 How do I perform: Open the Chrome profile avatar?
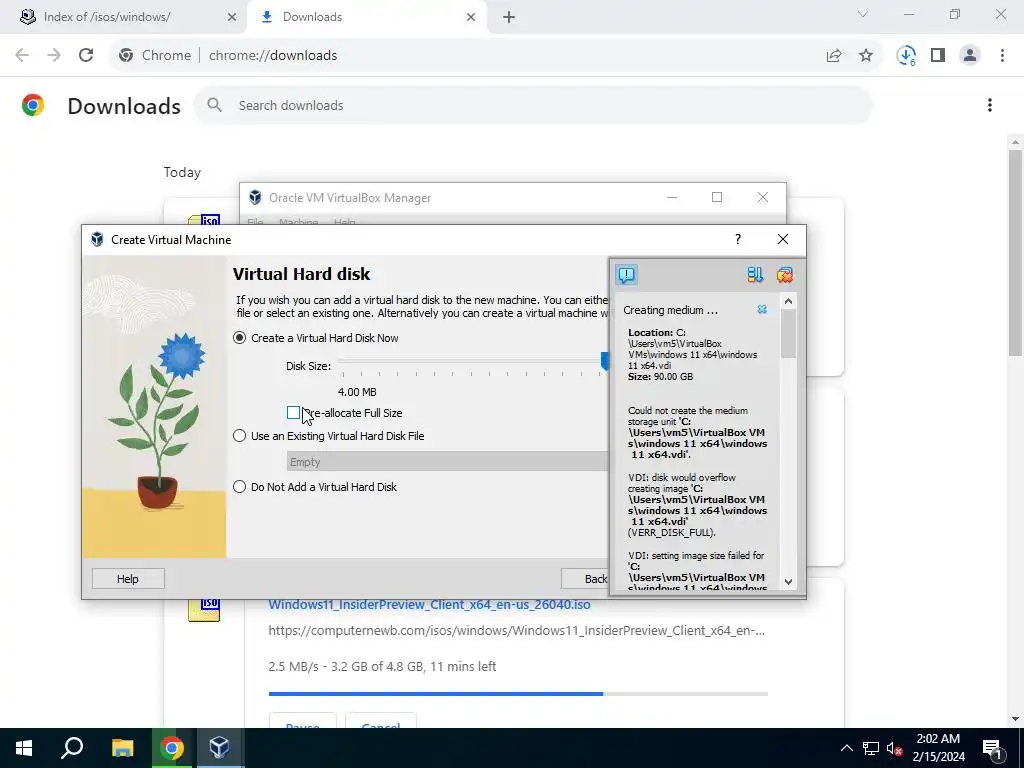coord(970,56)
